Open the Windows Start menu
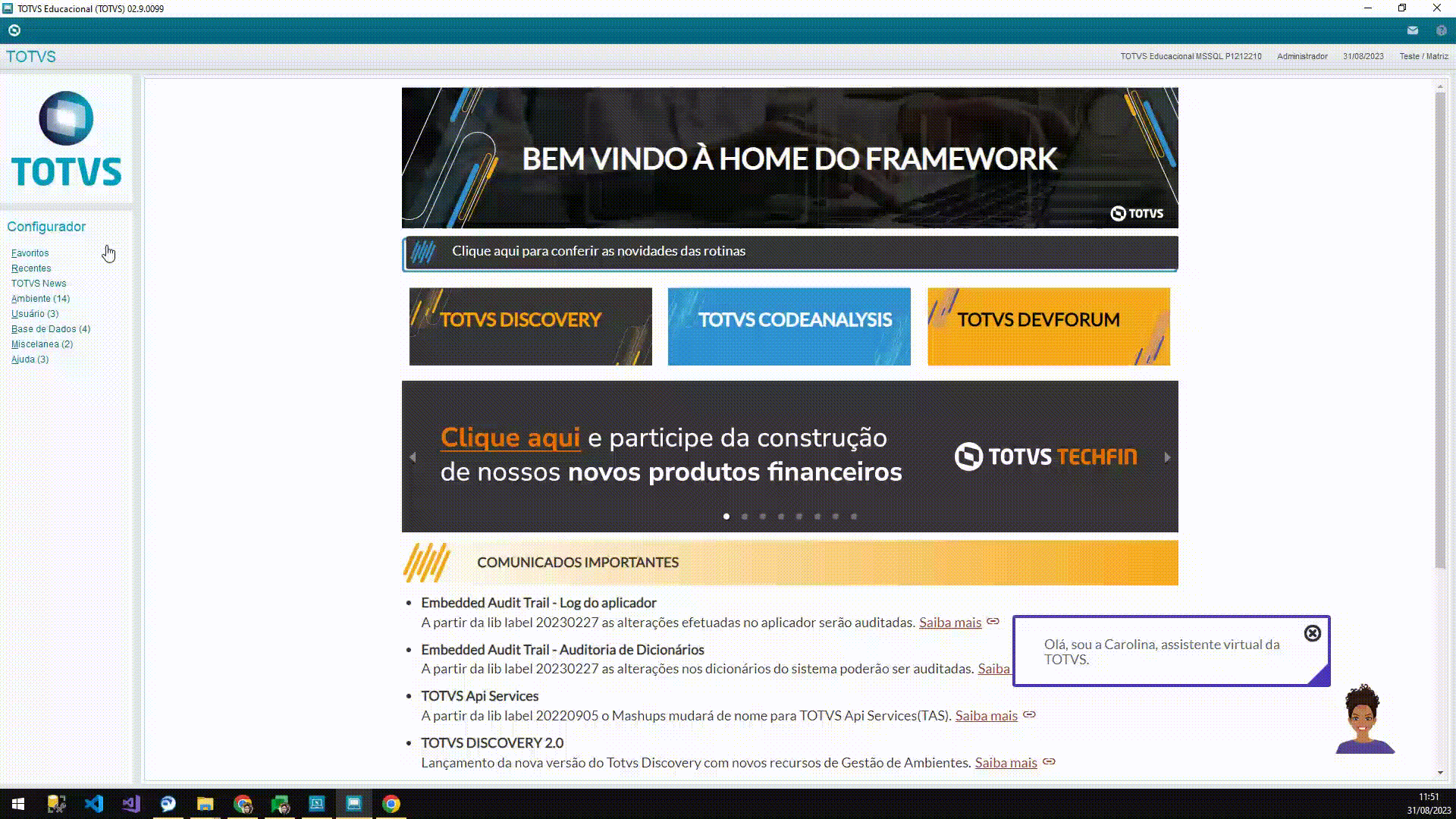The width and height of the screenshot is (1456, 819). (18, 804)
